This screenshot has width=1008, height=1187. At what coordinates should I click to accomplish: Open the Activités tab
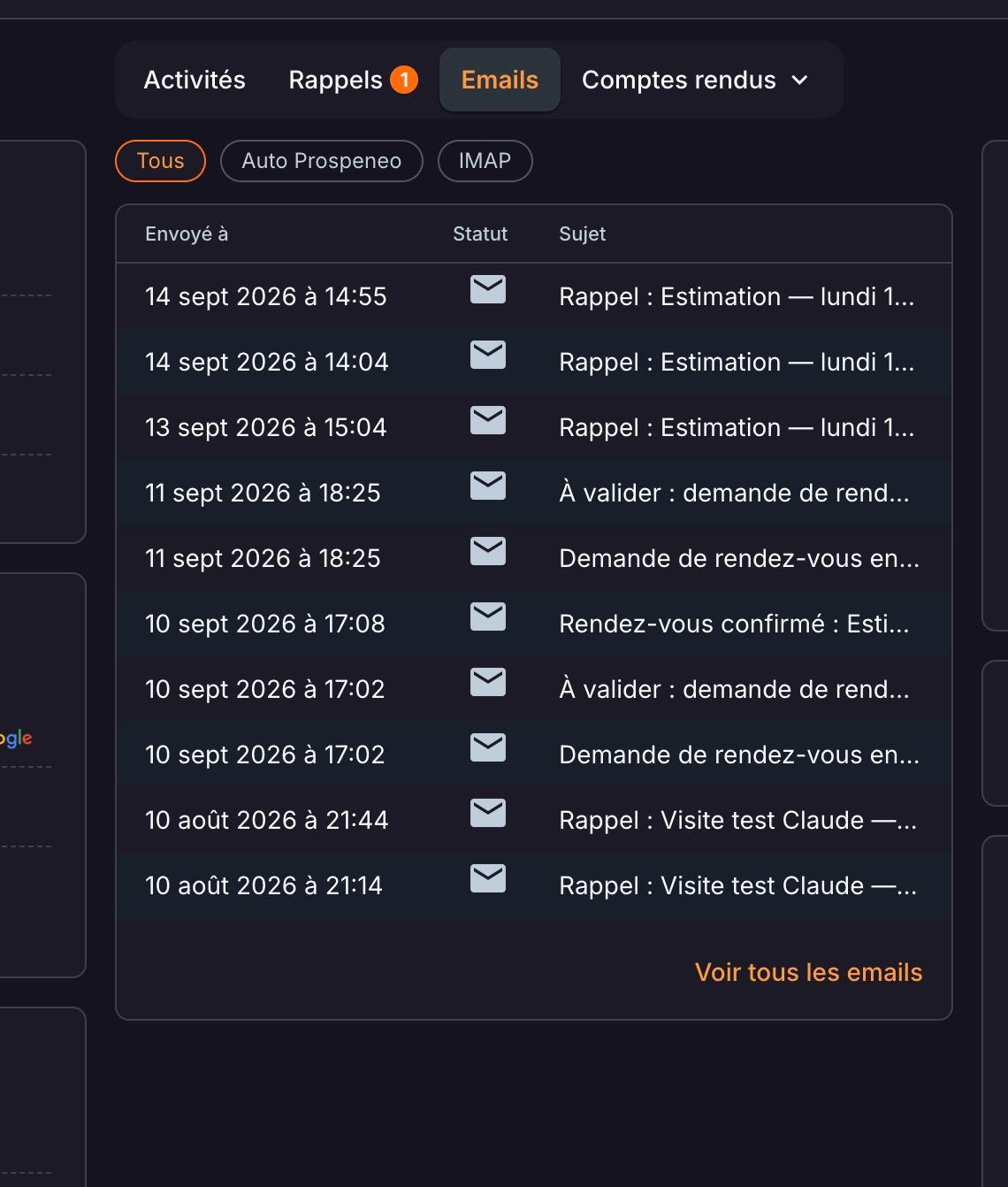(x=195, y=80)
